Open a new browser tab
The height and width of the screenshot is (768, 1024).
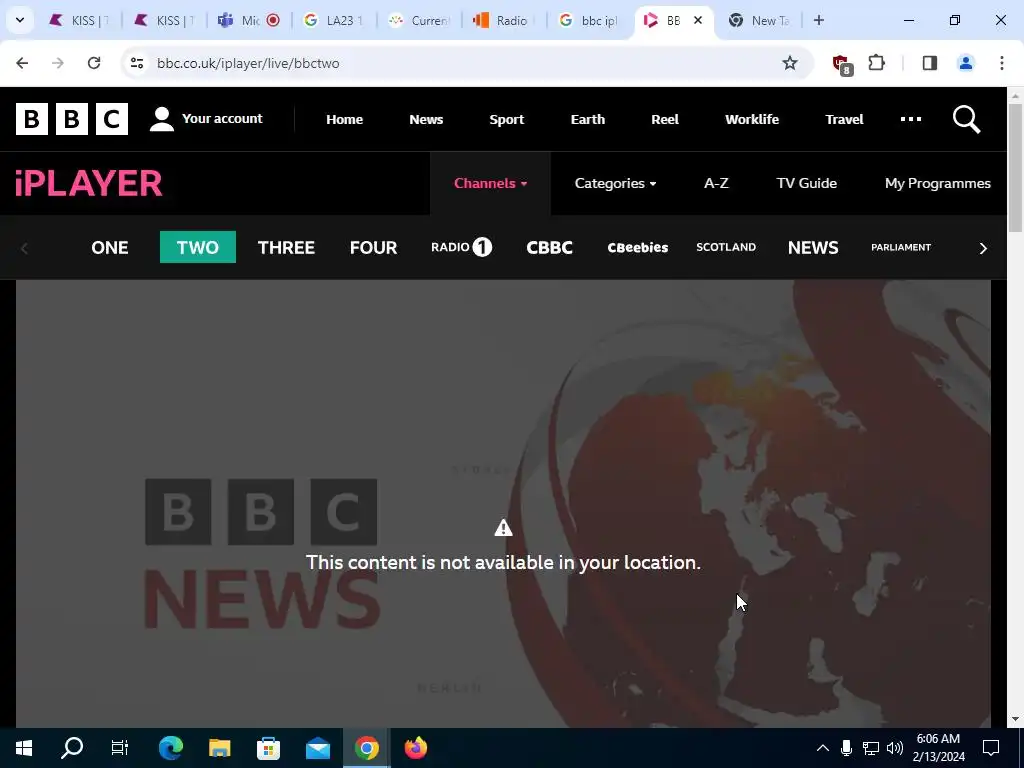pyautogui.click(x=819, y=20)
